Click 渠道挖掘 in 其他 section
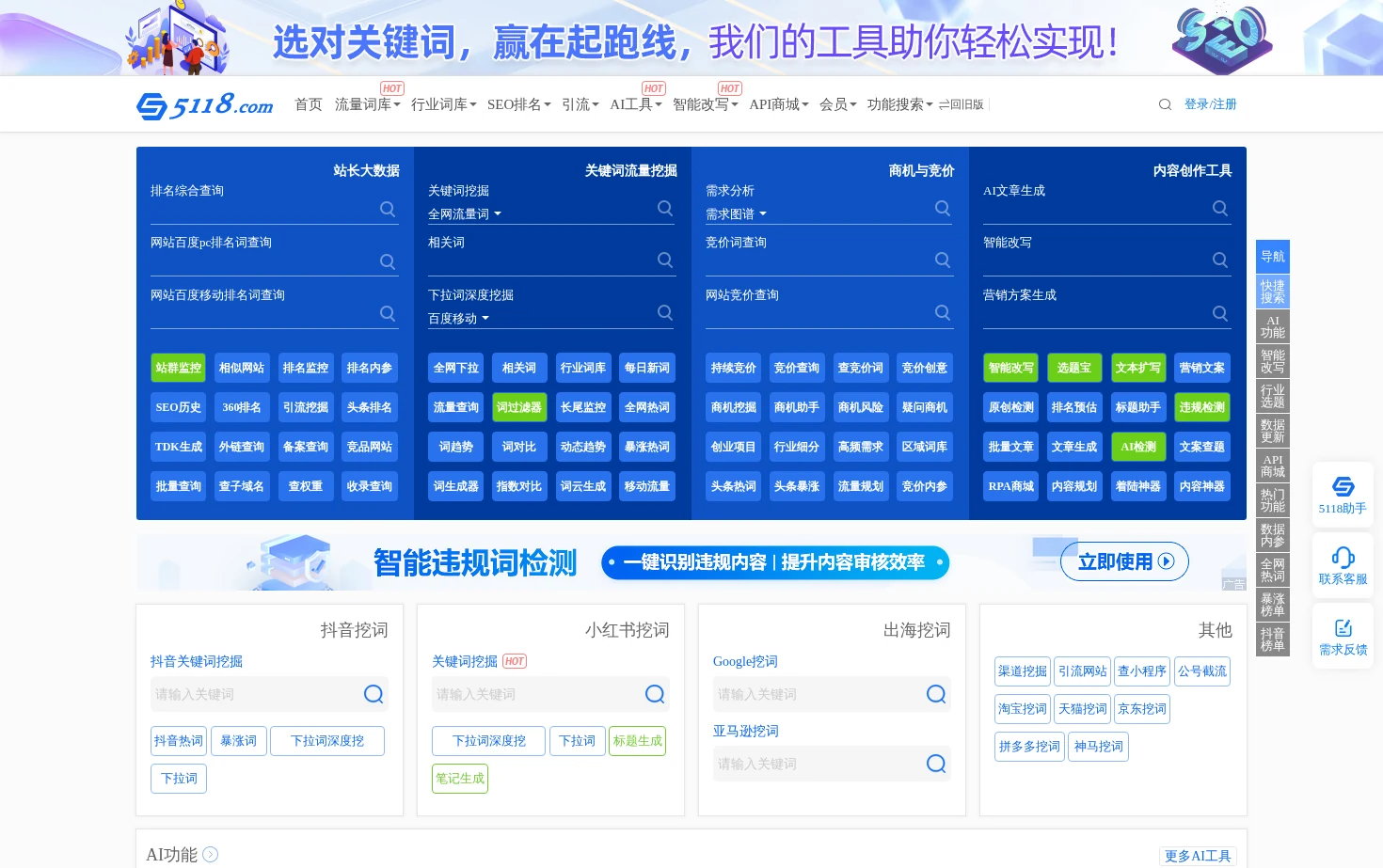 [1023, 671]
